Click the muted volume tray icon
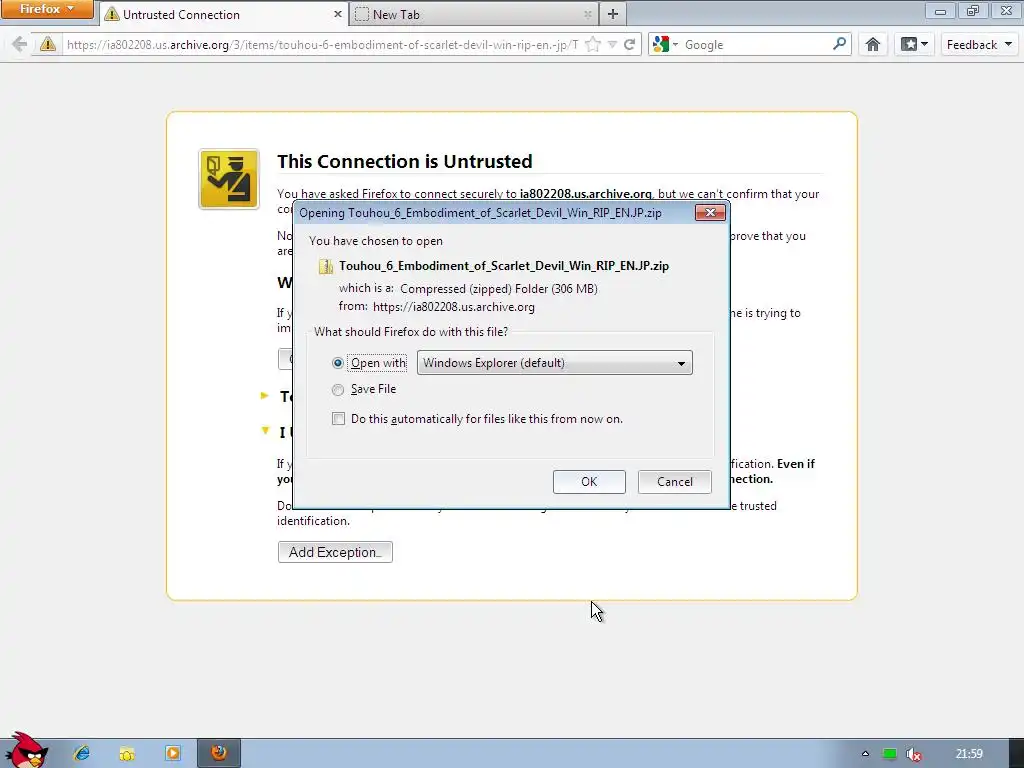Viewport: 1024px width, 768px height. click(x=914, y=754)
